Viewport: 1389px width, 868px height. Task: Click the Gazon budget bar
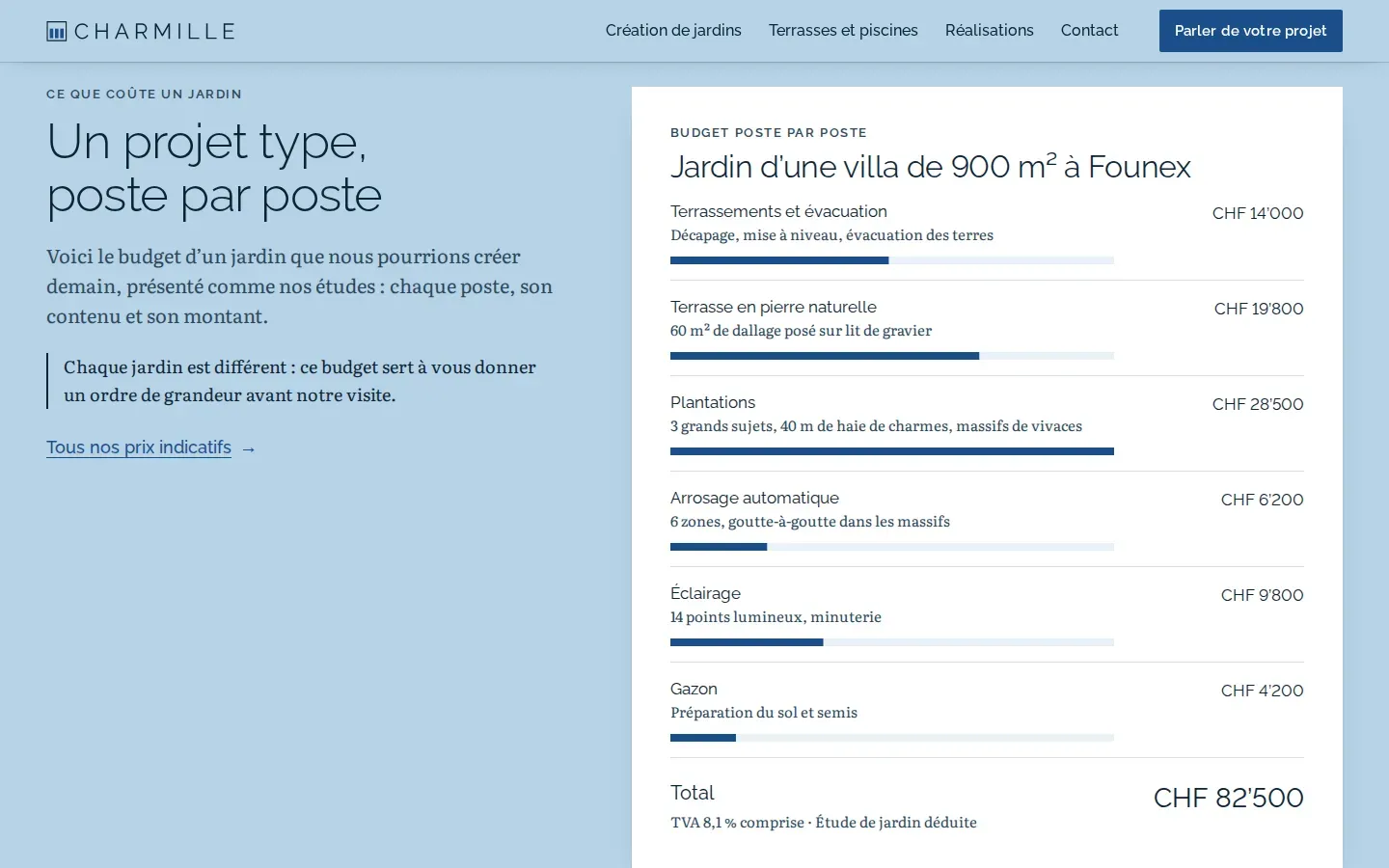tap(892, 738)
